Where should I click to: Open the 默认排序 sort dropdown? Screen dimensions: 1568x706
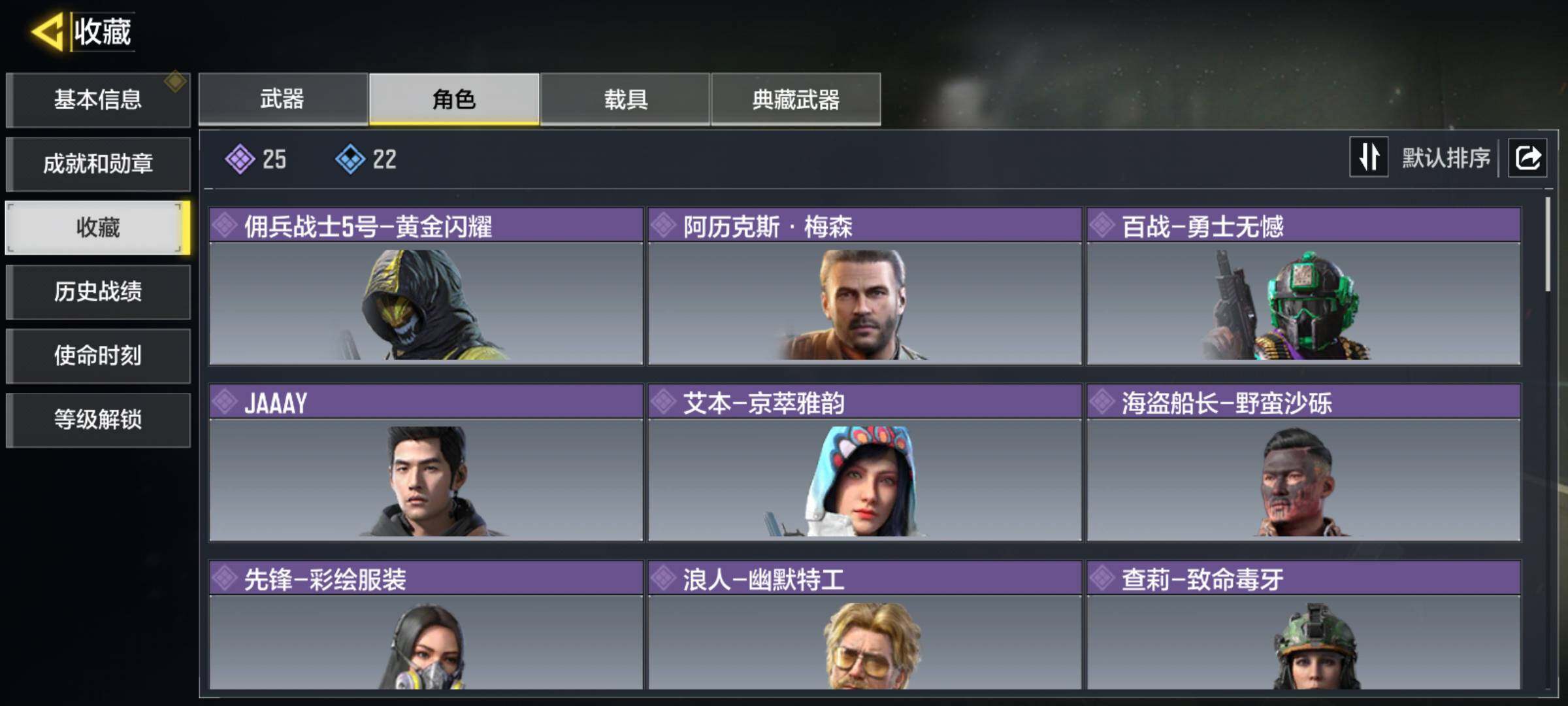click(x=1446, y=158)
